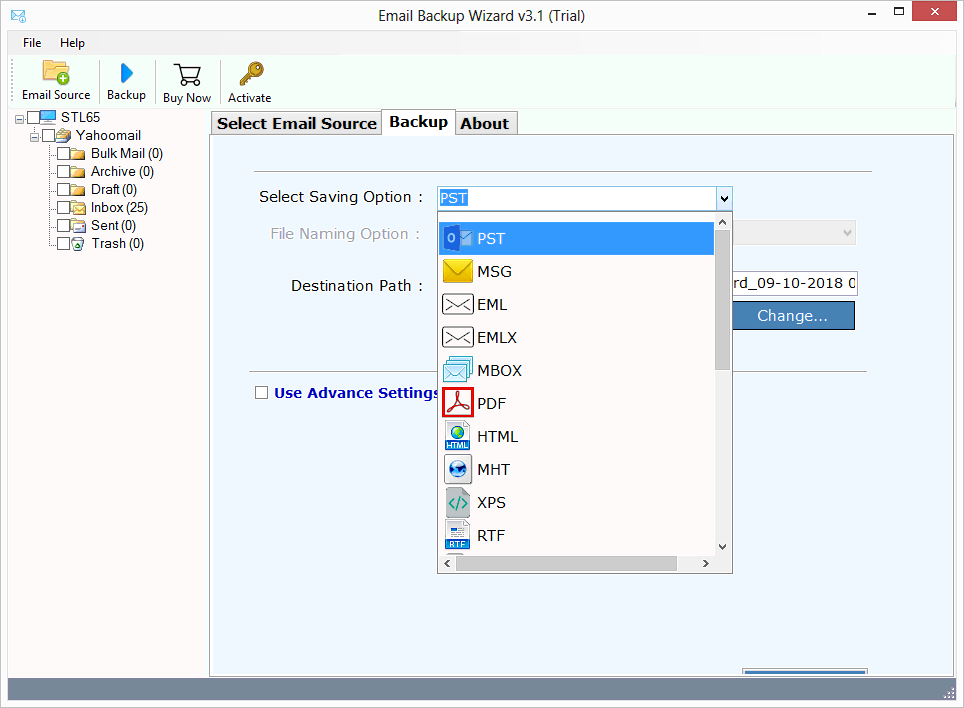The height and width of the screenshot is (708, 964).
Task: Select XPS from the saving options
Action: point(576,503)
